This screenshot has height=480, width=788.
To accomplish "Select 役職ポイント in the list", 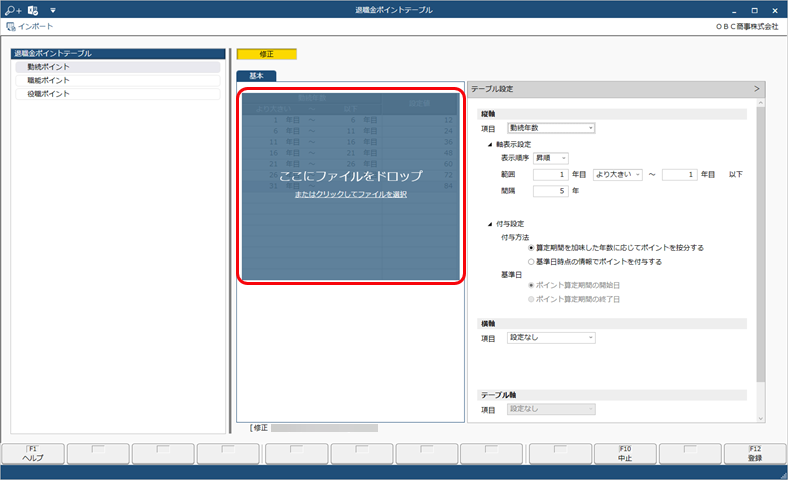I will tap(118, 94).
